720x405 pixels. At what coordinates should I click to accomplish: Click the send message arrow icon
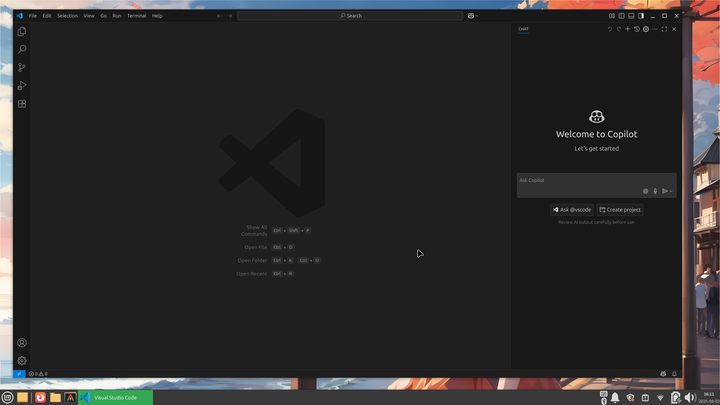coord(664,191)
